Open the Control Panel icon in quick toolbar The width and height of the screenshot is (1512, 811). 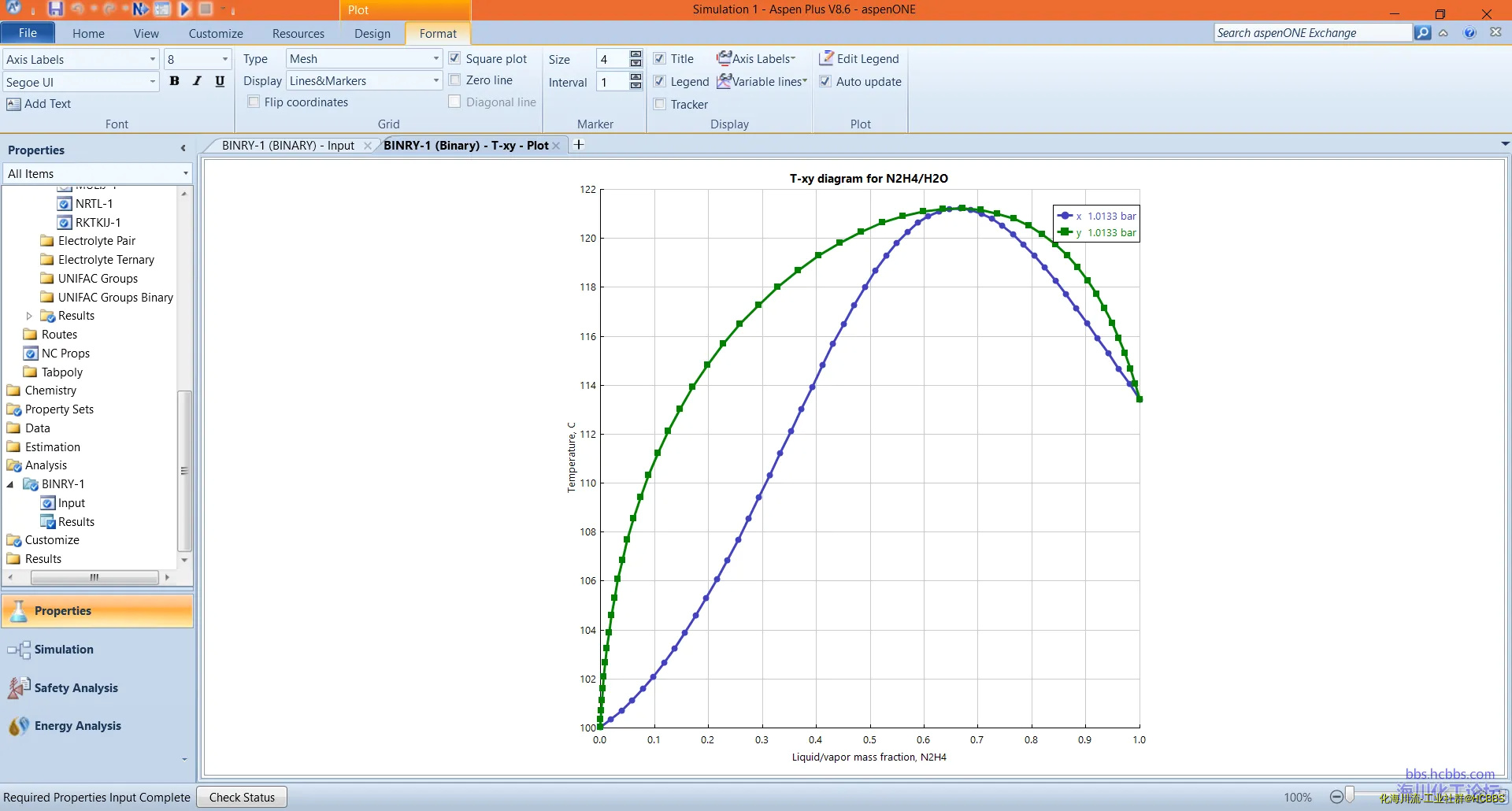point(162,9)
